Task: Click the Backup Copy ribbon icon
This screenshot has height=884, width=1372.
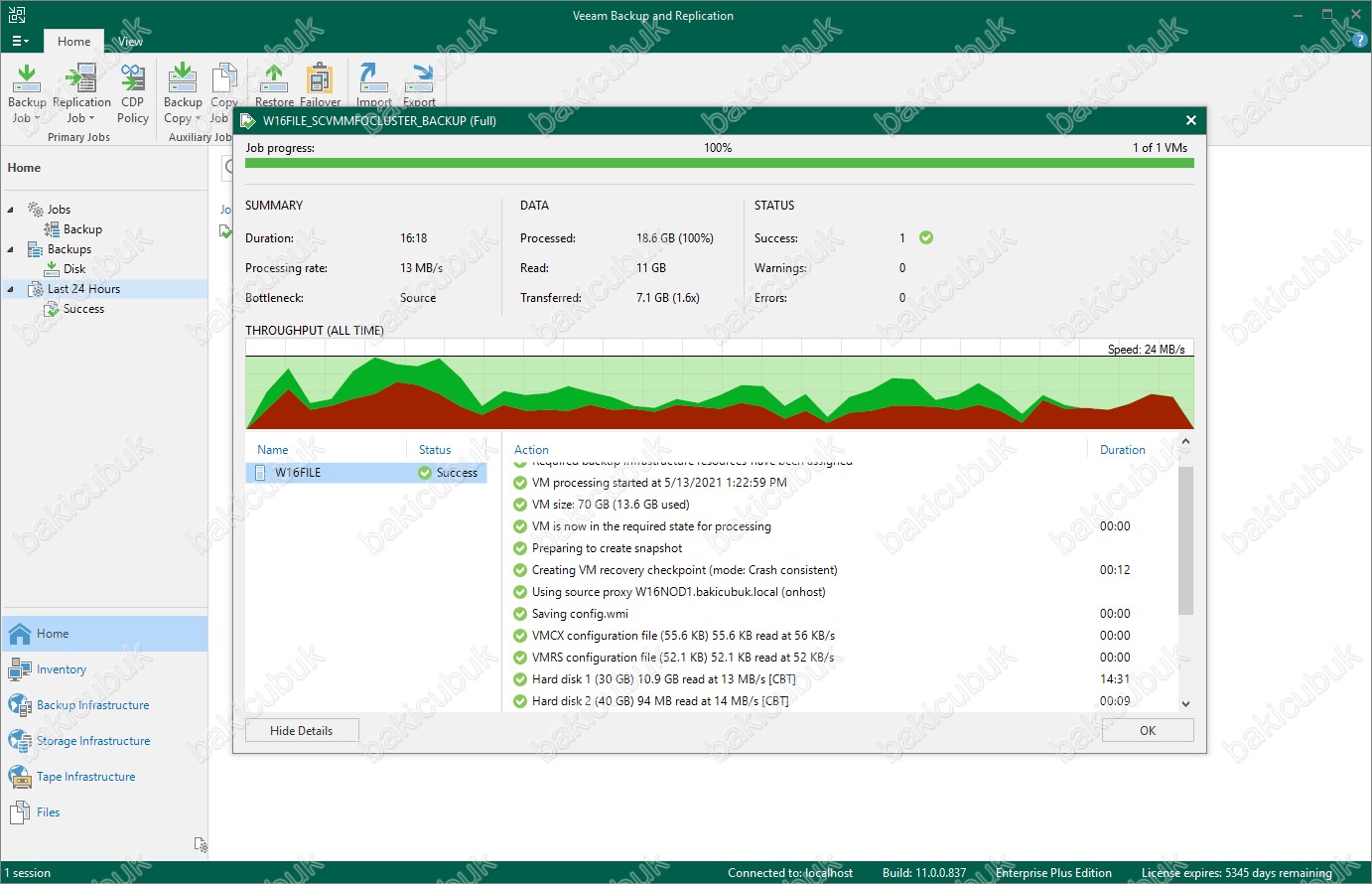Action: [183, 77]
